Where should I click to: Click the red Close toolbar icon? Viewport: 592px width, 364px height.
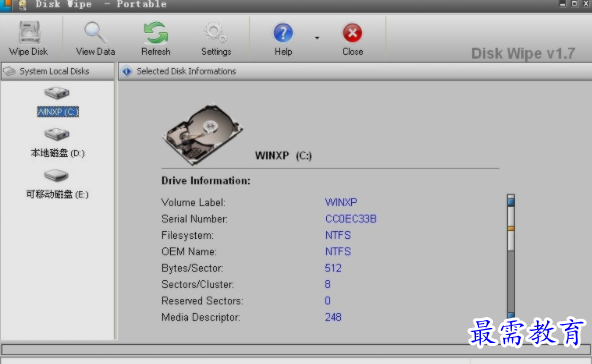[352, 33]
